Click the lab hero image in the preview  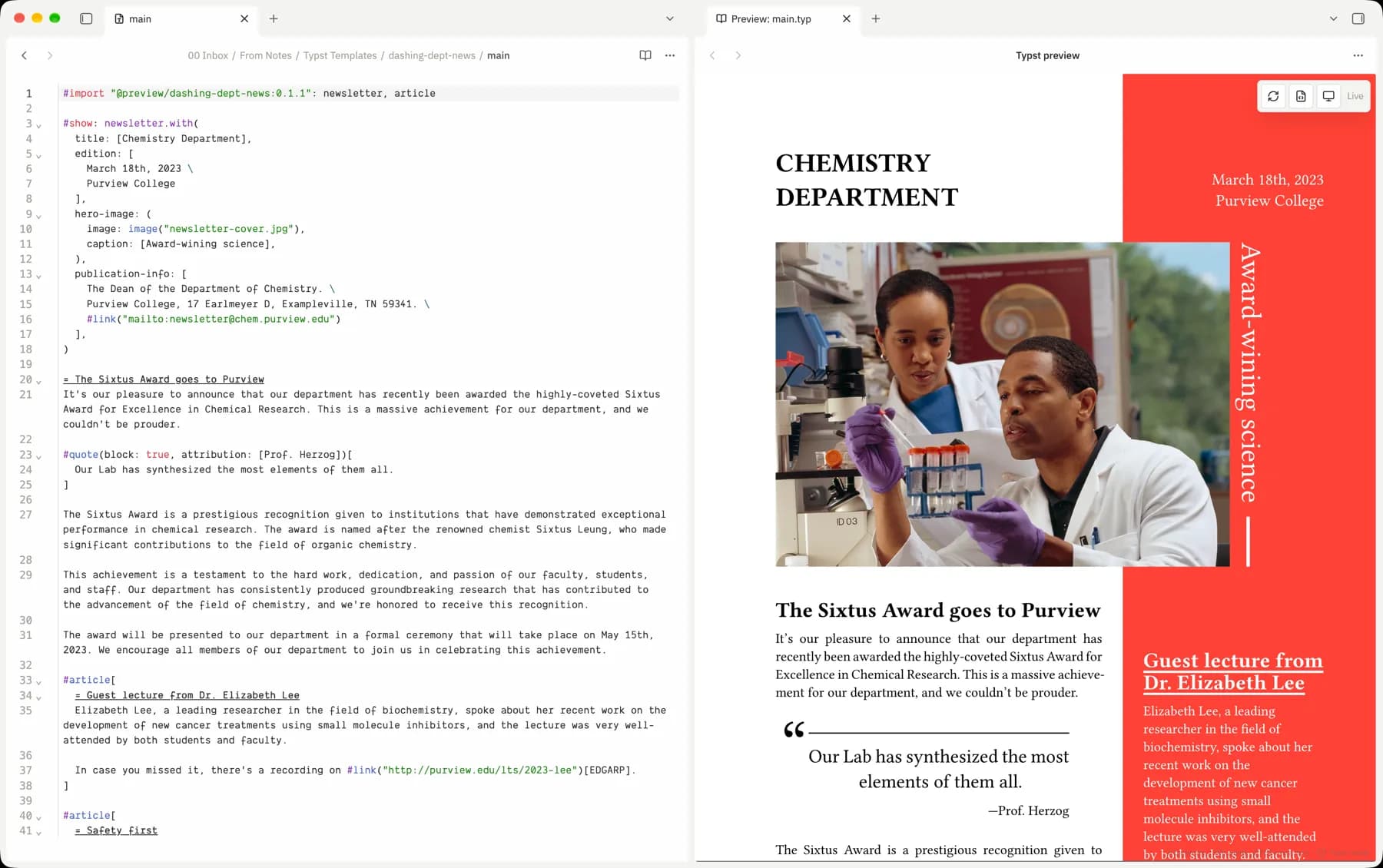click(1003, 404)
